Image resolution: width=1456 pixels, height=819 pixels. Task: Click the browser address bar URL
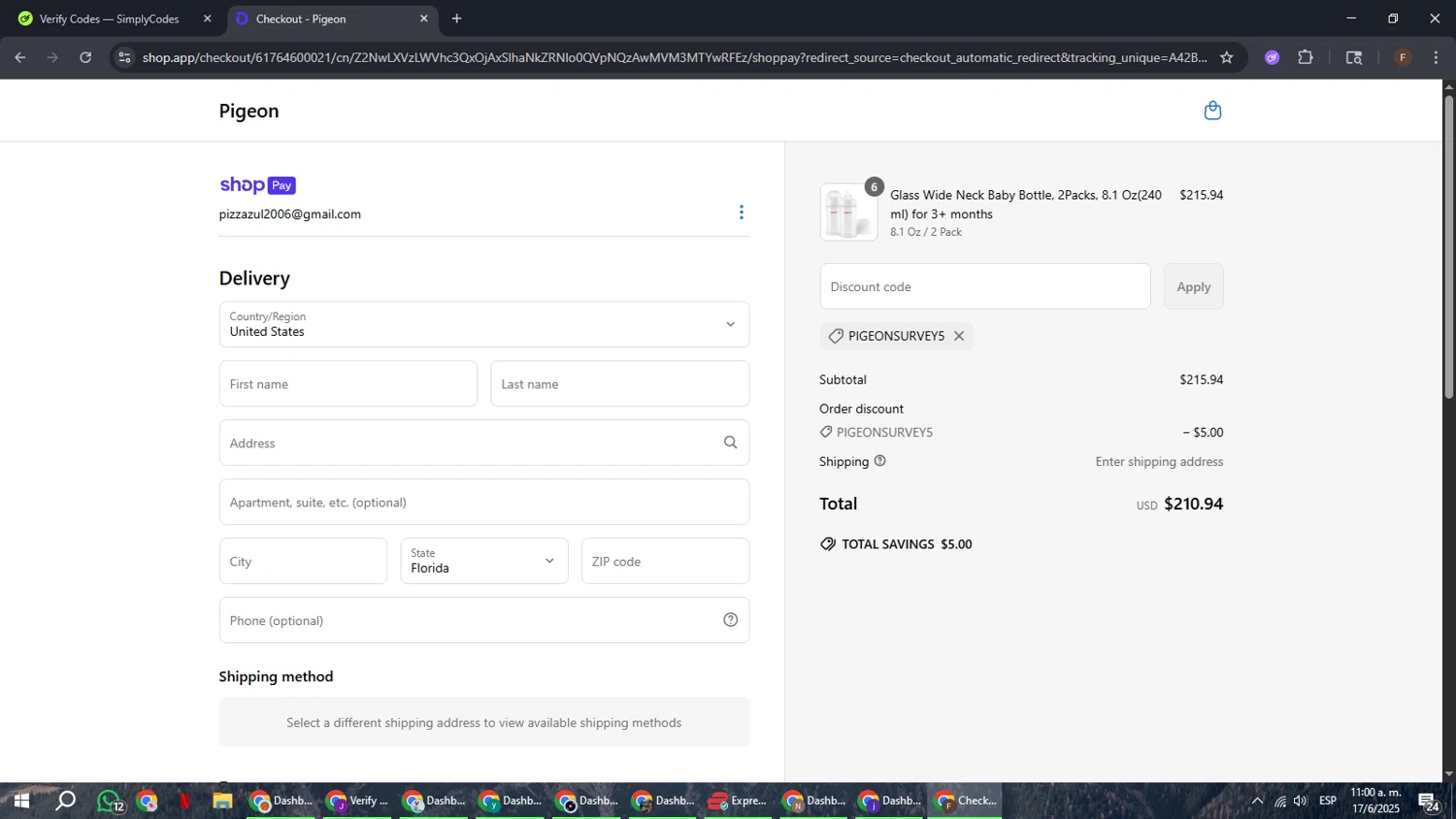click(x=675, y=57)
